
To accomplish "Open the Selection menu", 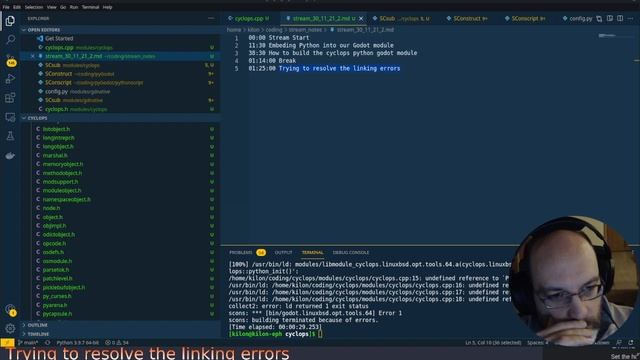I will [x=34, y=7].
